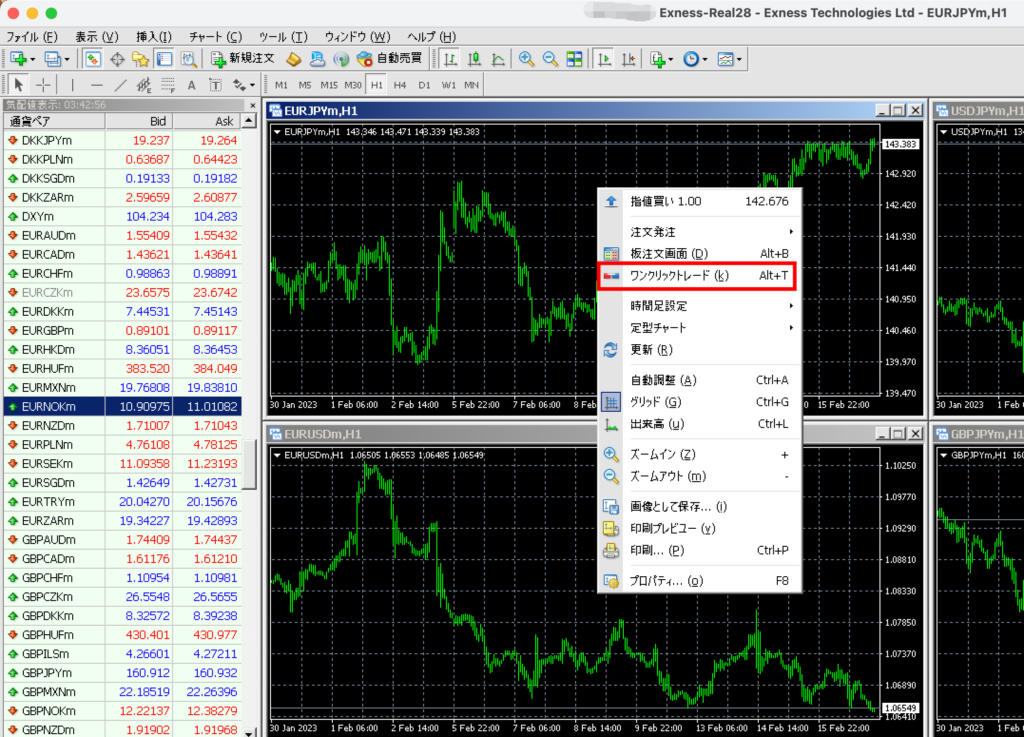This screenshot has width=1024, height=737.
Task: Open the templates dropdown arrow
Action: (739, 59)
